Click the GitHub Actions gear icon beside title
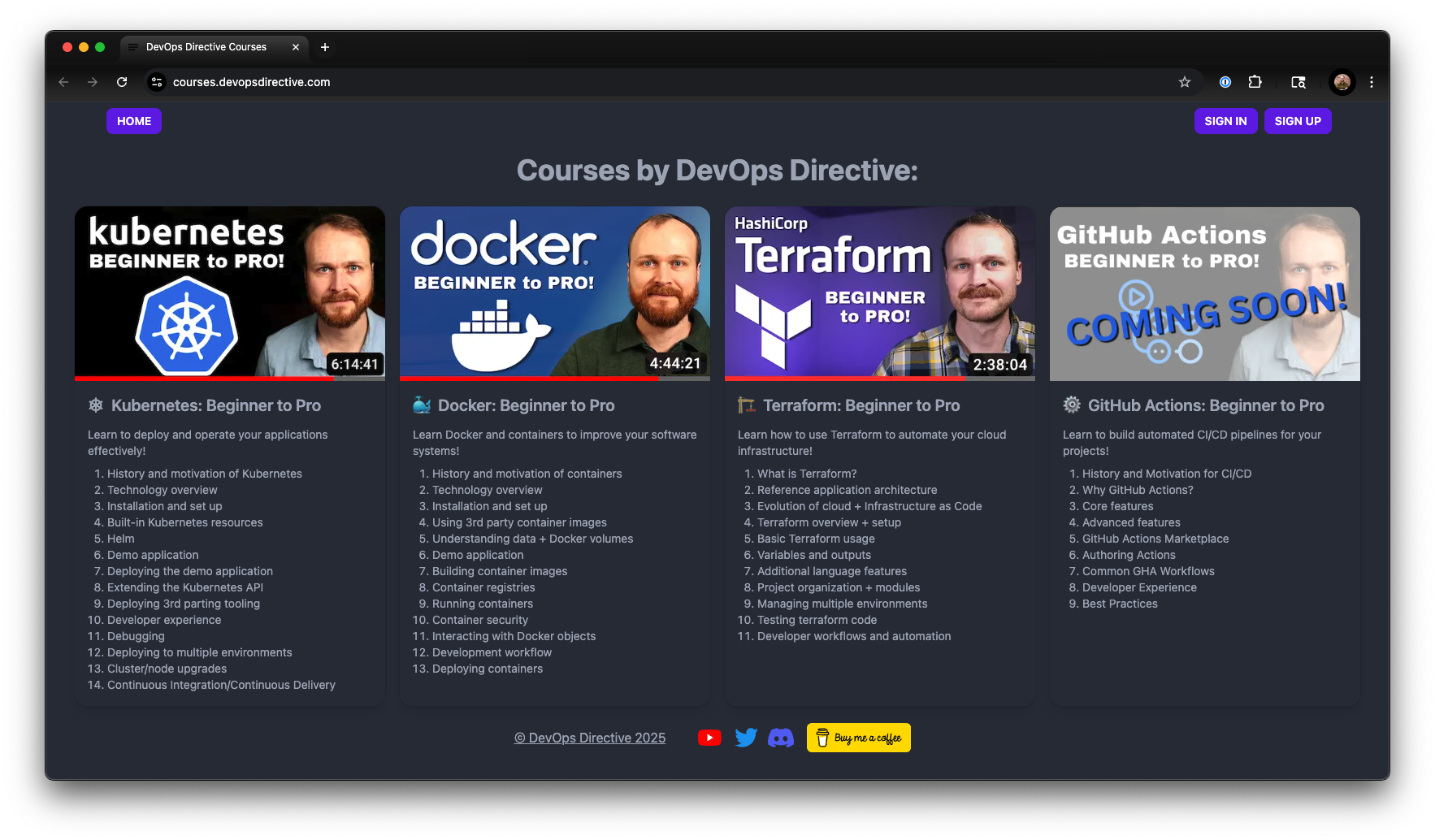 tap(1072, 405)
